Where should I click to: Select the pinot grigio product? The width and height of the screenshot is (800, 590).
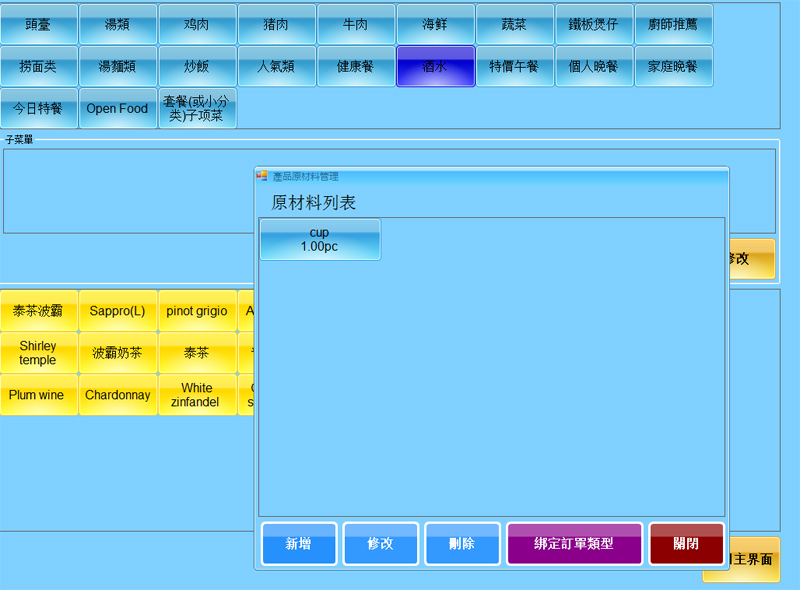coord(197,311)
